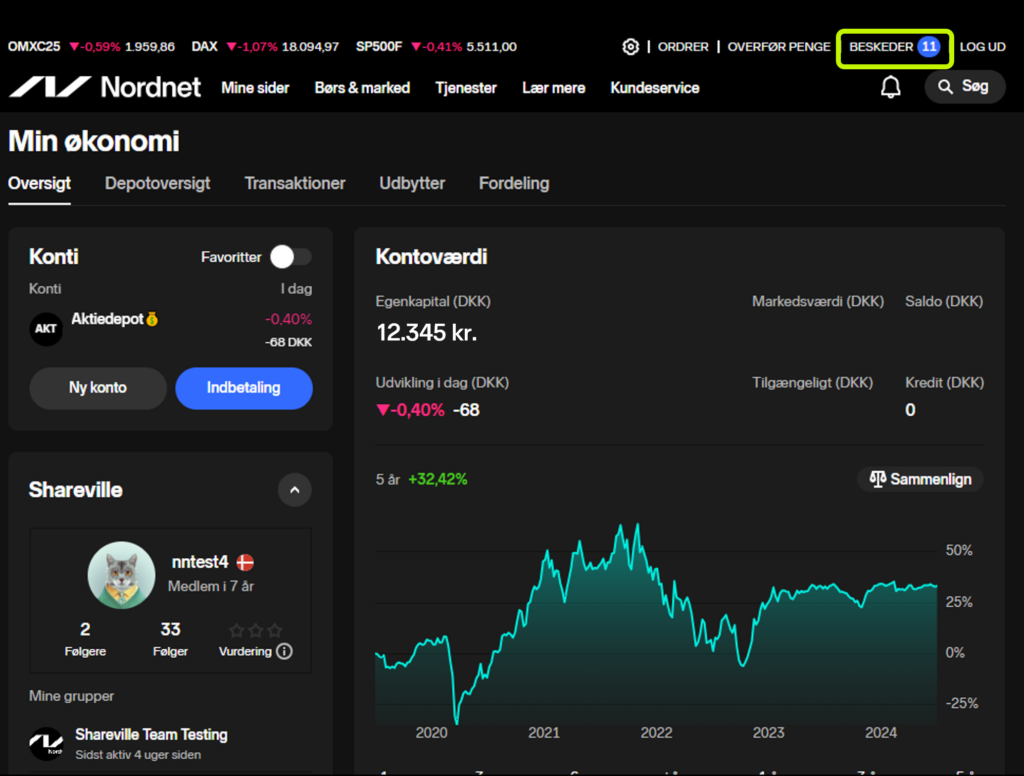Click the Min økonomi page heading
The width and height of the screenshot is (1024, 776).
[94, 142]
